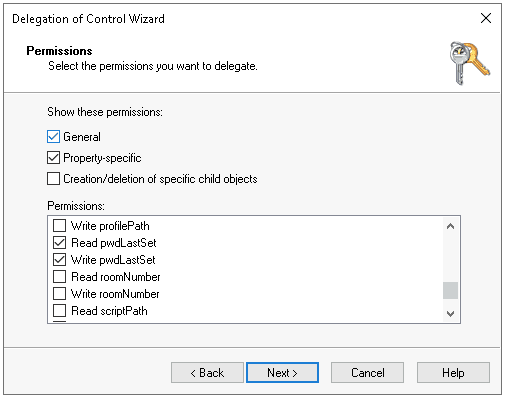
Task: Uncheck Property-specific permissions checkbox
Action: point(53,158)
